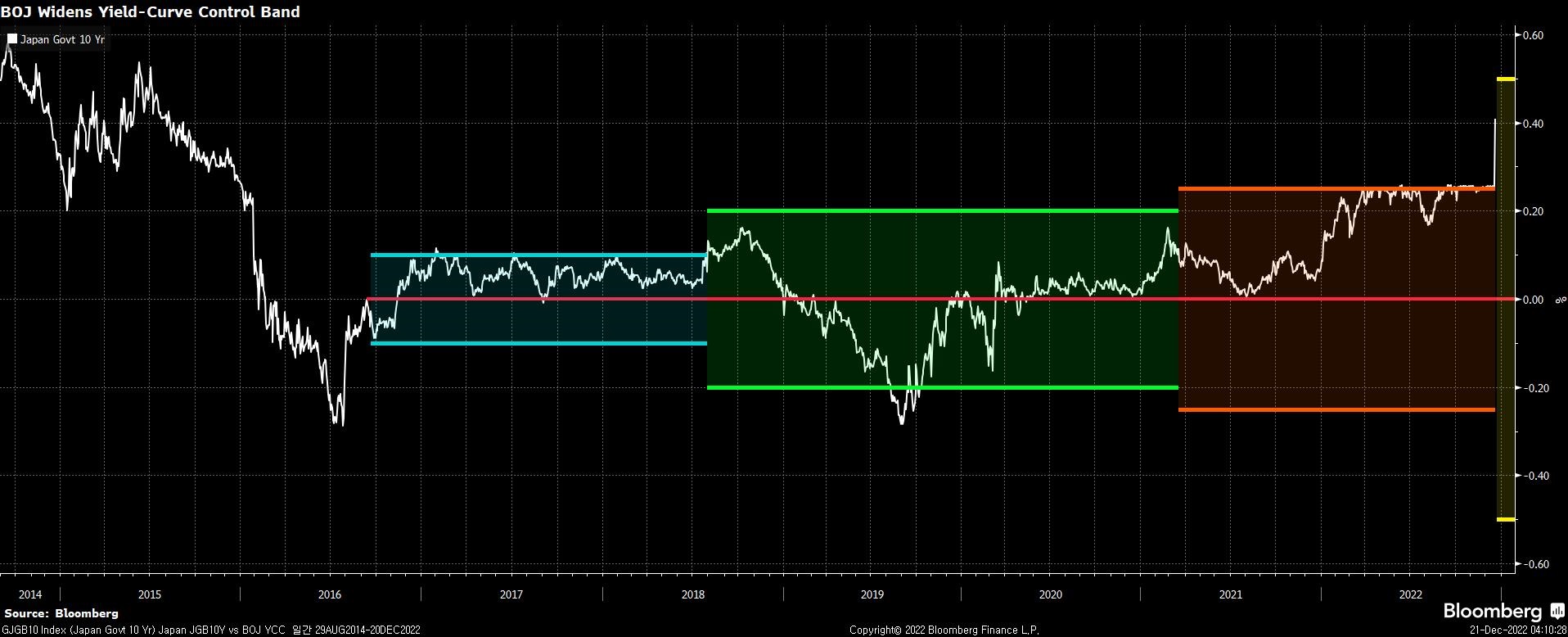Click the 2022 year label on the x-axis
Viewport: 1568px width, 637px height.
point(1411,594)
